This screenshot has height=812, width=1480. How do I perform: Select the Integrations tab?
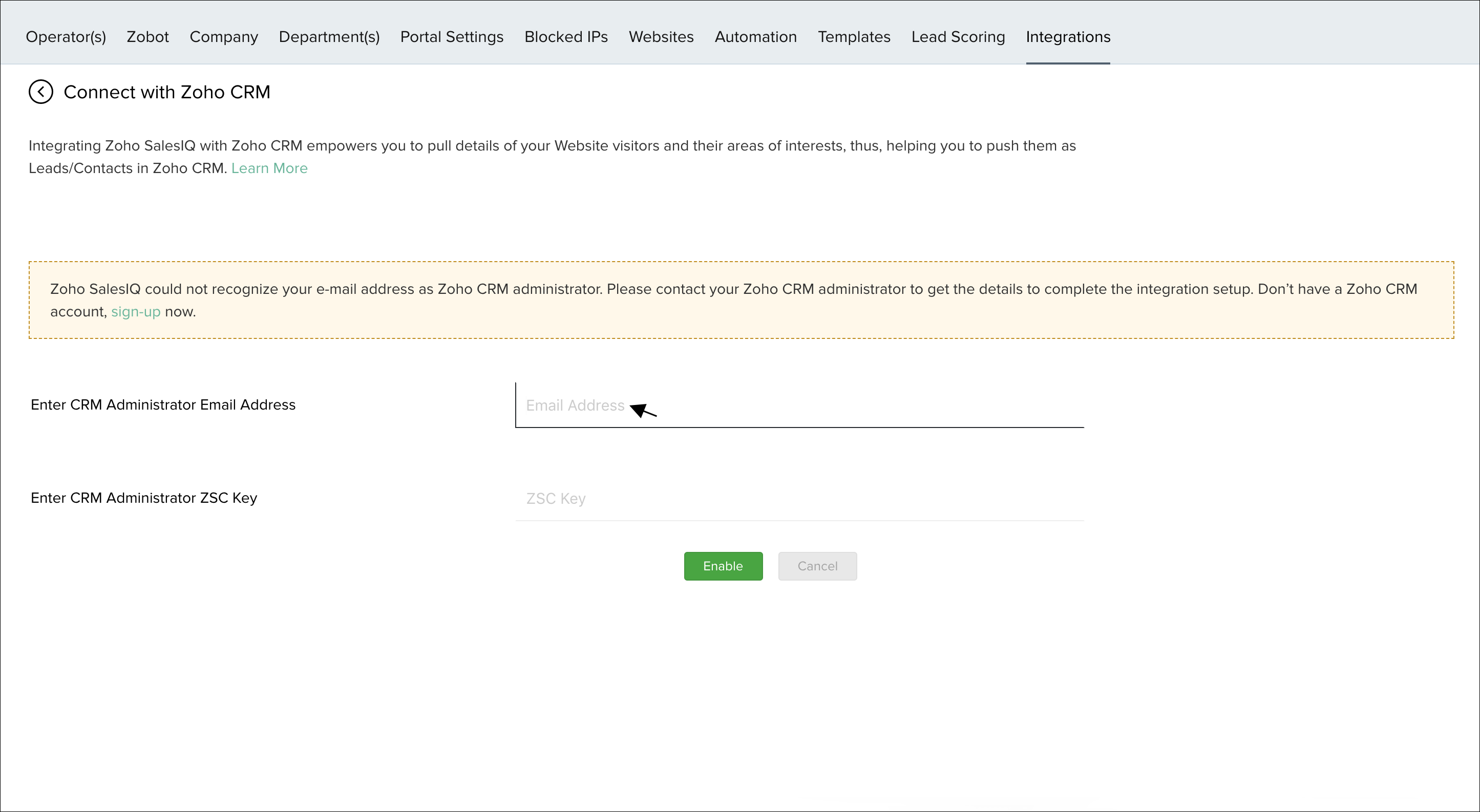[x=1068, y=37]
